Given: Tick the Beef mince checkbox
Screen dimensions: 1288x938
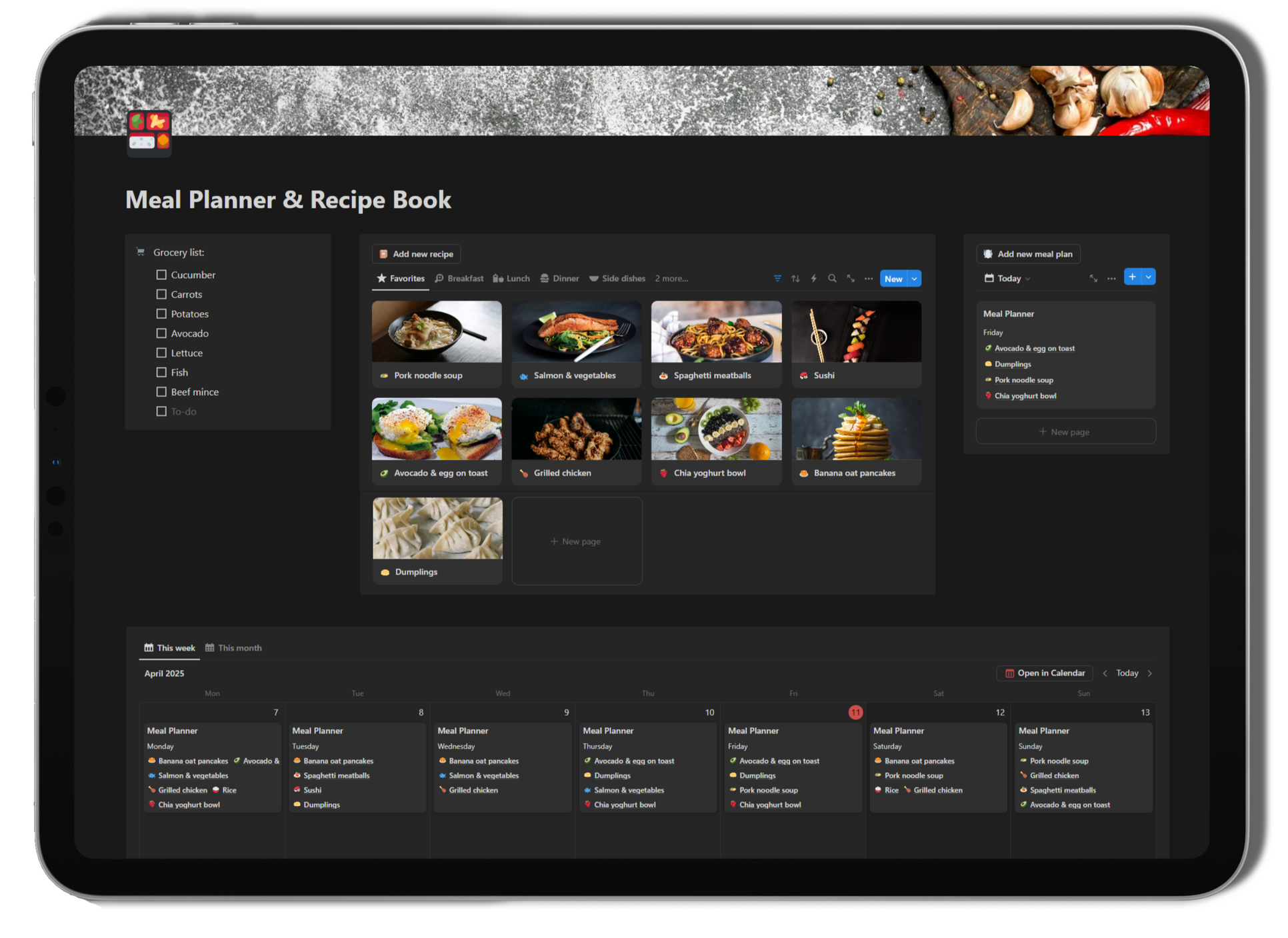Looking at the screenshot, I should pyautogui.click(x=161, y=392).
